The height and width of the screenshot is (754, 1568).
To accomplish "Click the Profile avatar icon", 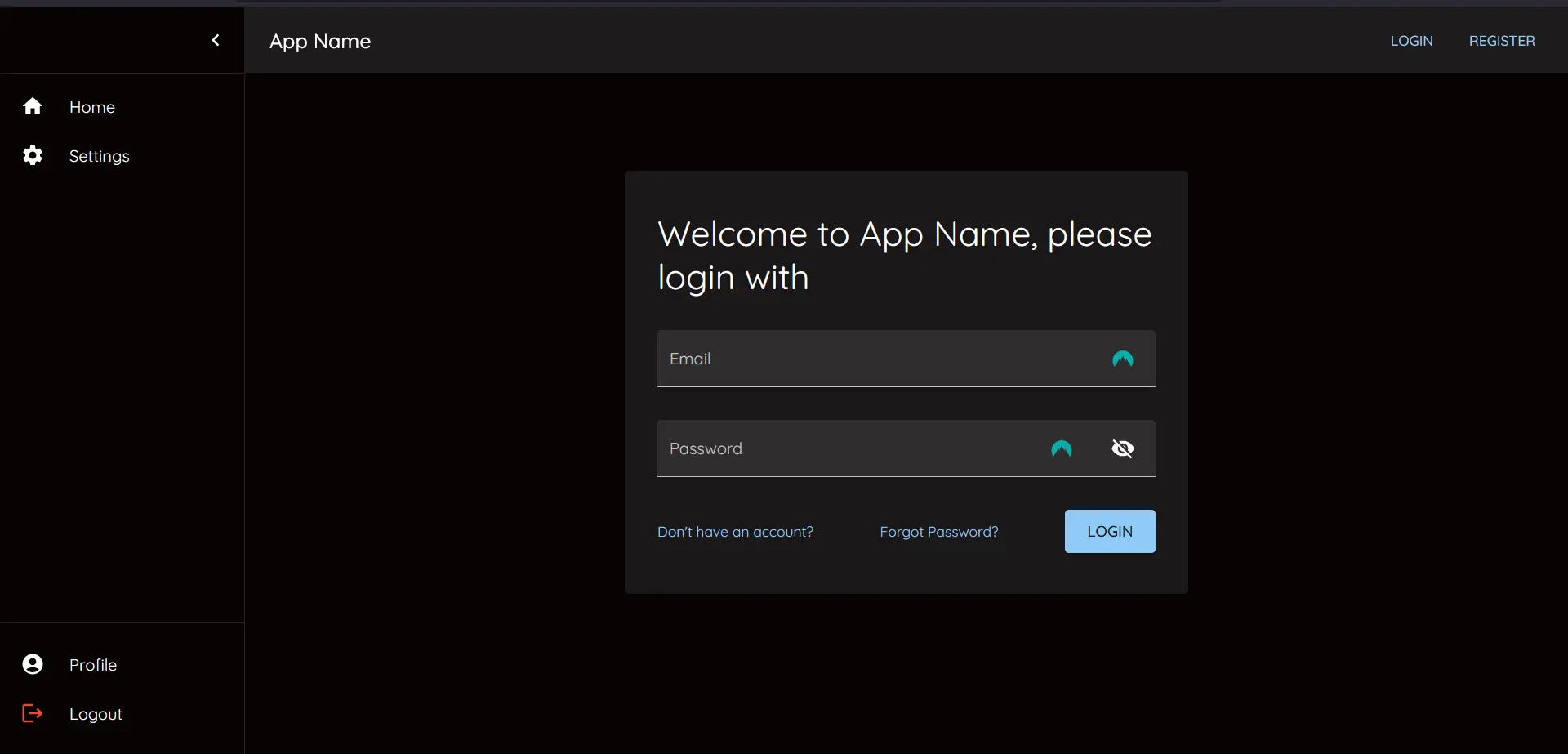I will point(33,664).
